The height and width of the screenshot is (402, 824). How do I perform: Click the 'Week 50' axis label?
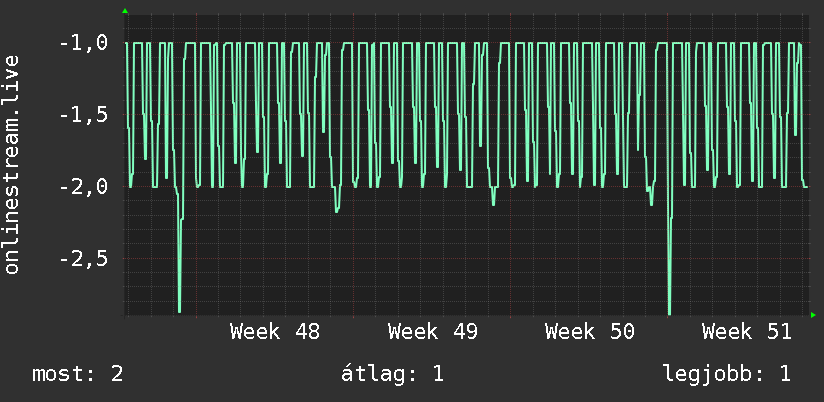[590, 332]
